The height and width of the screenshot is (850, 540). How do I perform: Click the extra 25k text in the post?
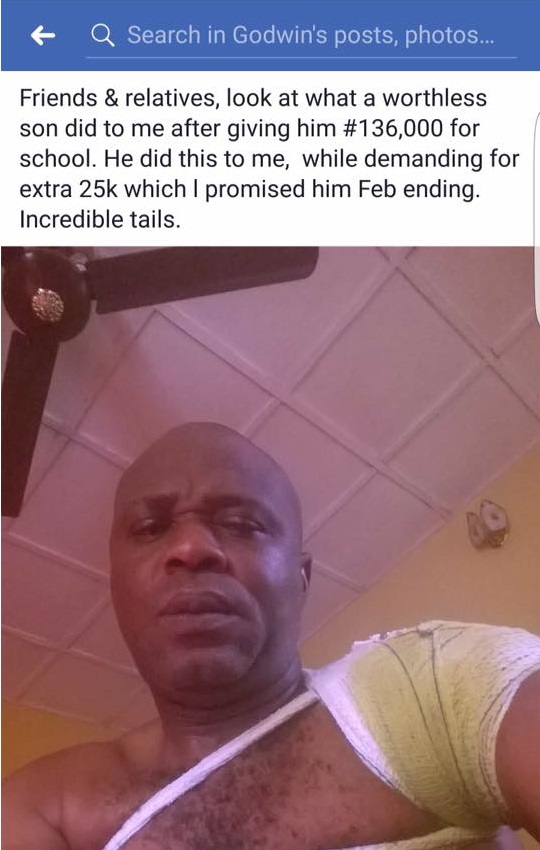click(69, 189)
